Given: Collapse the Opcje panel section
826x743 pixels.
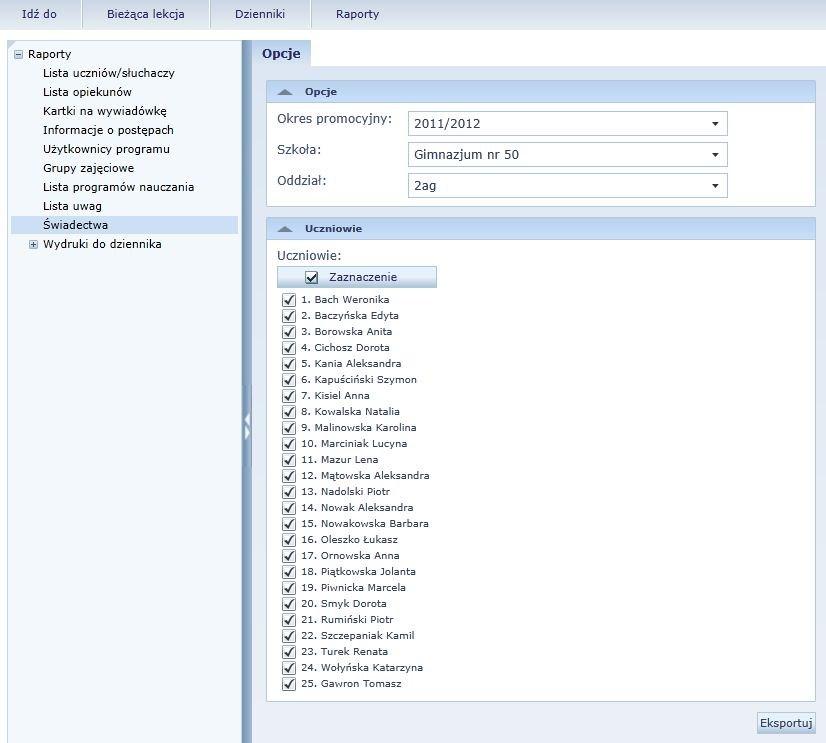Looking at the screenshot, I should point(285,92).
